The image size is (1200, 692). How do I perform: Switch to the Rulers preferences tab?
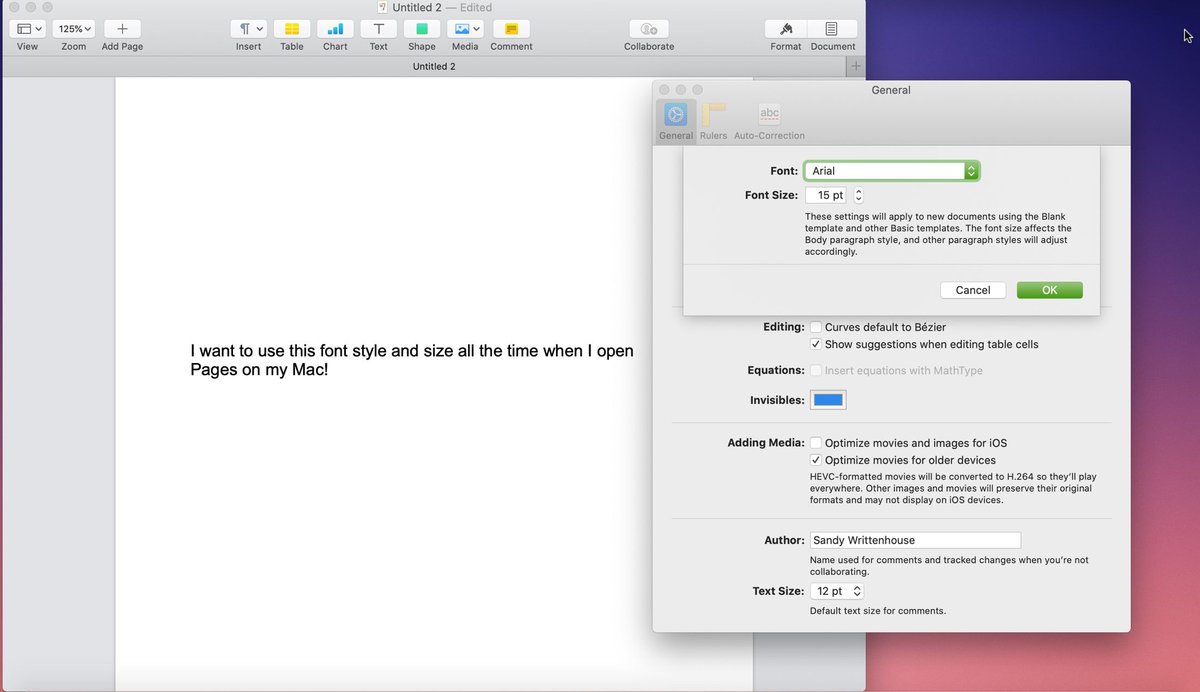pos(714,118)
